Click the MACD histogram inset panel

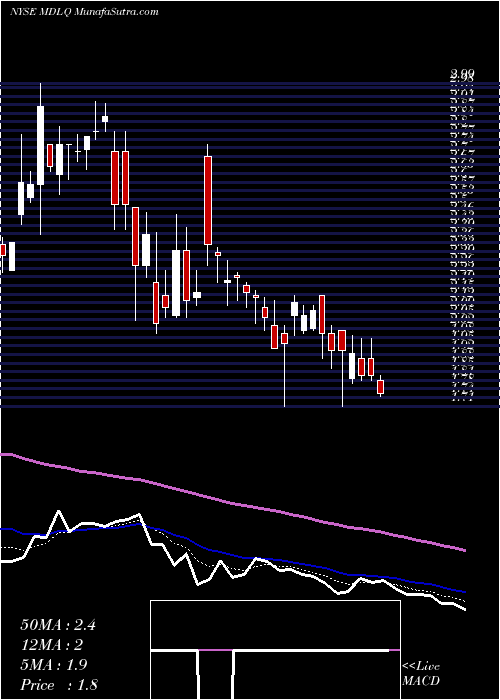275,650
